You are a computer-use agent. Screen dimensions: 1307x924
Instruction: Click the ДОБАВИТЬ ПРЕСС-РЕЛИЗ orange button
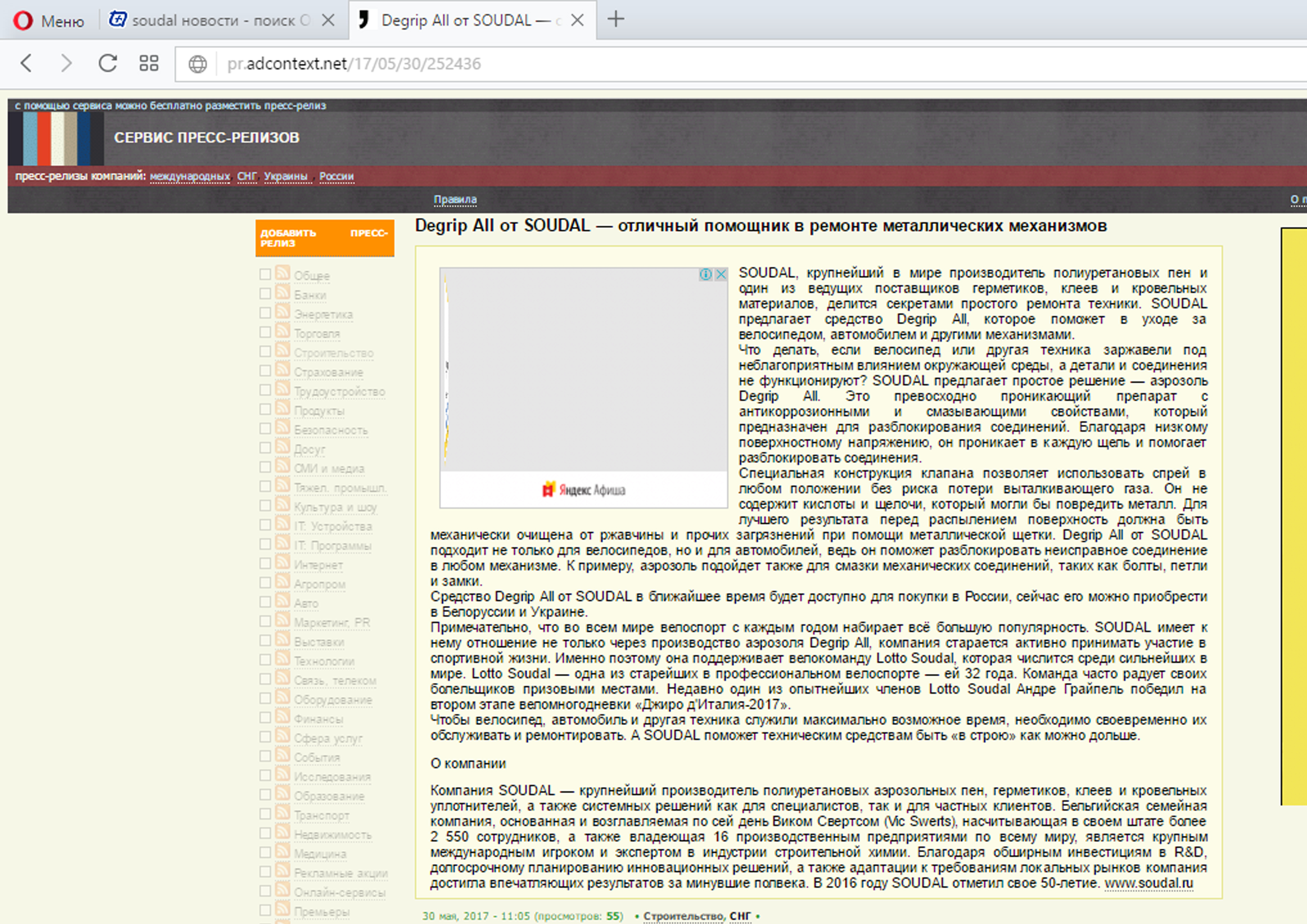pyautogui.click(x=325, y=238)
